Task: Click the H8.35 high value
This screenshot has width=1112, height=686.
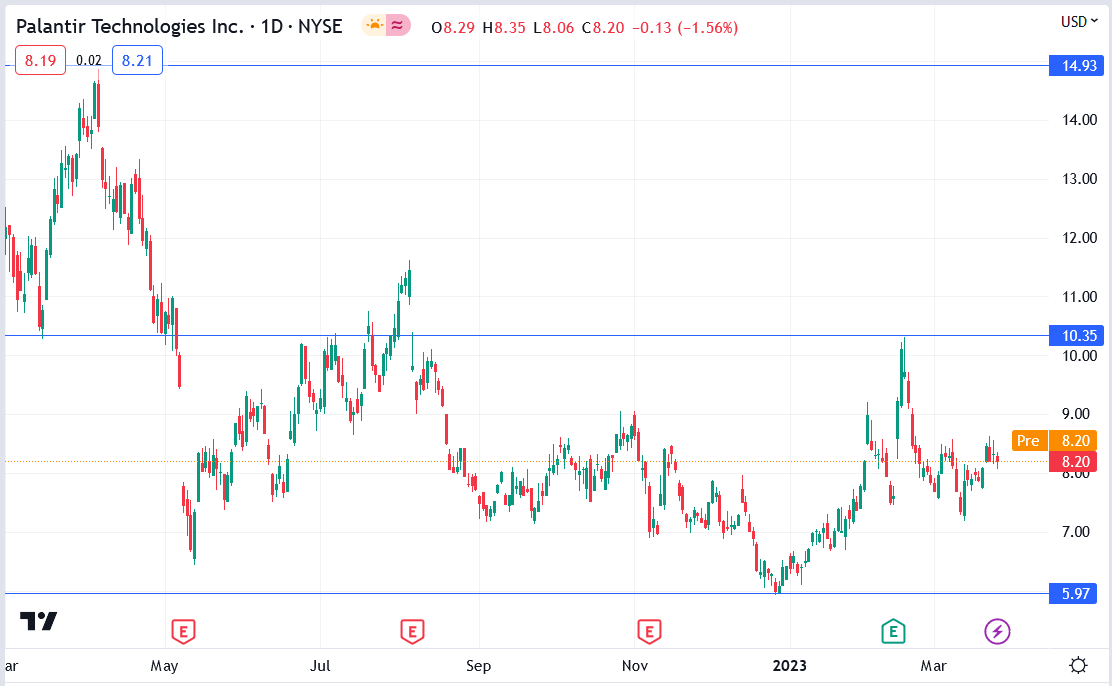Action: click(504, 28)
